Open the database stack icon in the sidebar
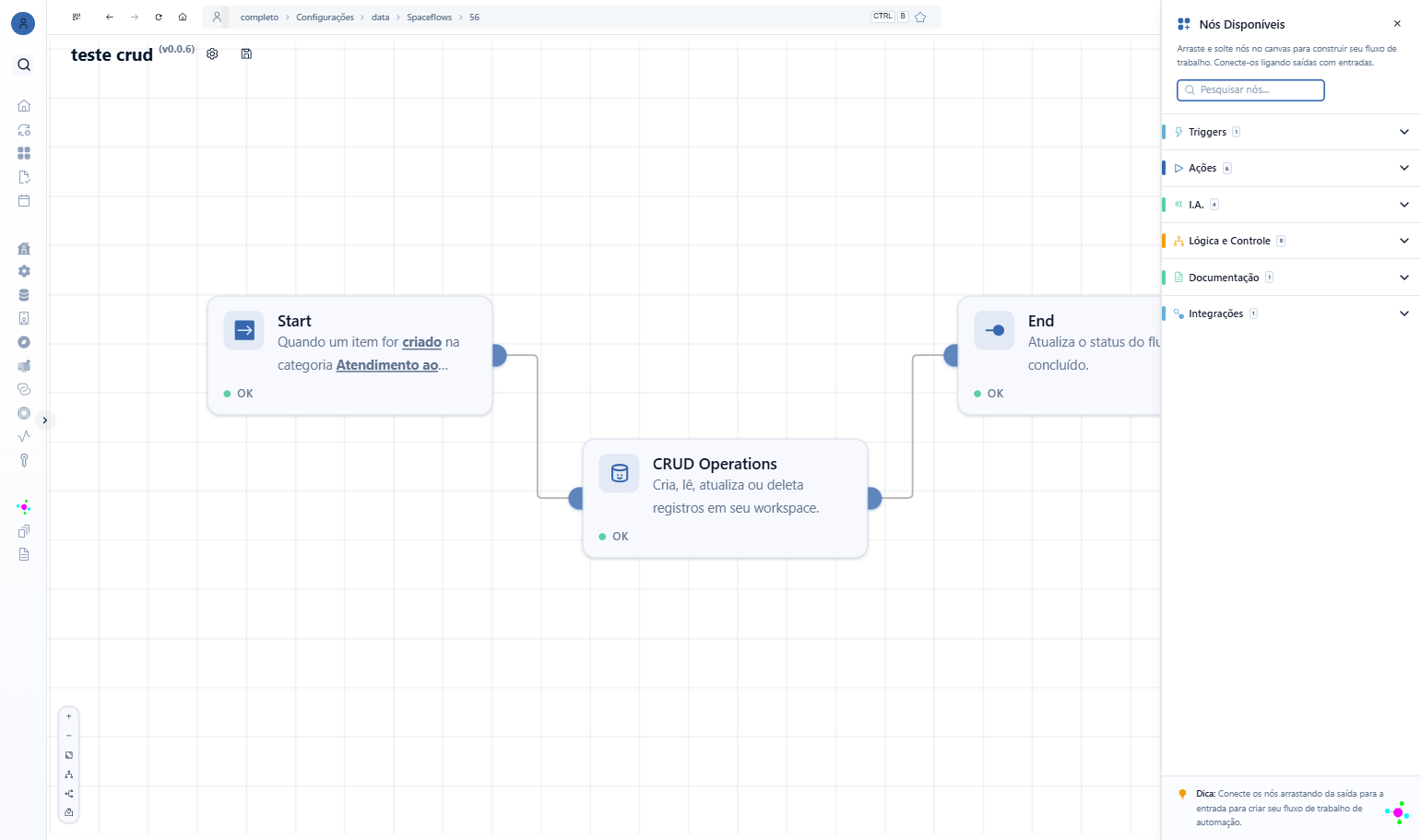This screenshot has width=1421, height=840. point(24,295)
